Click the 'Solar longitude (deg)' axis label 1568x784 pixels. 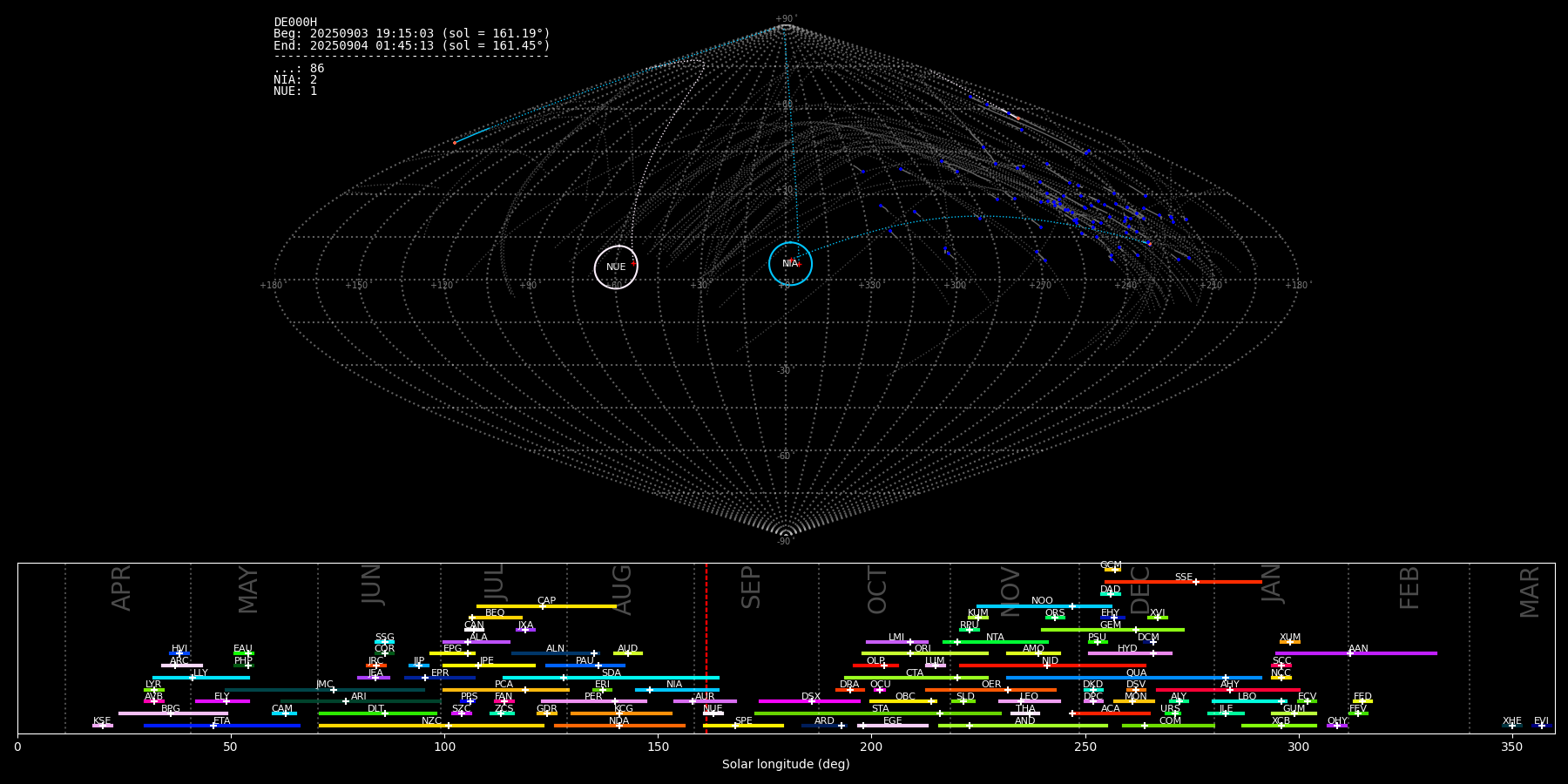(x=786, y=764)
